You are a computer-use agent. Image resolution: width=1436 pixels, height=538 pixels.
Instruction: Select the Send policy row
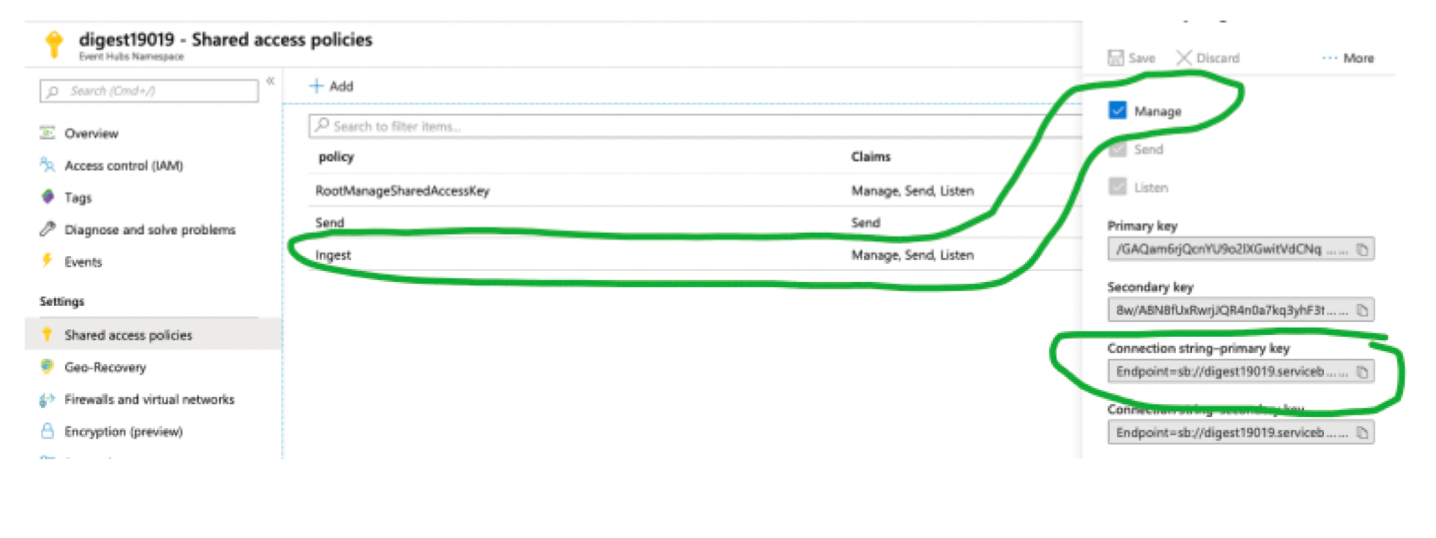click(696, 222)
